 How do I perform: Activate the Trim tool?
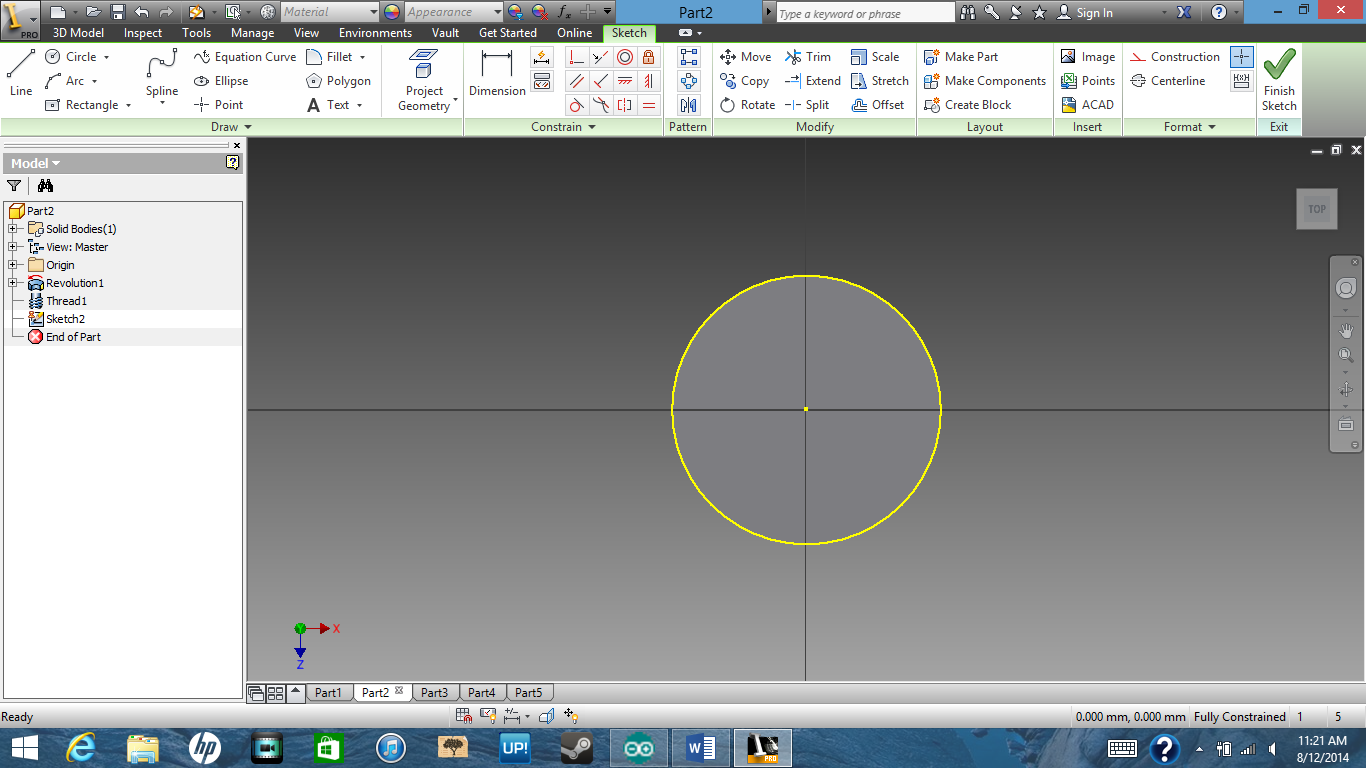point(810,57)
